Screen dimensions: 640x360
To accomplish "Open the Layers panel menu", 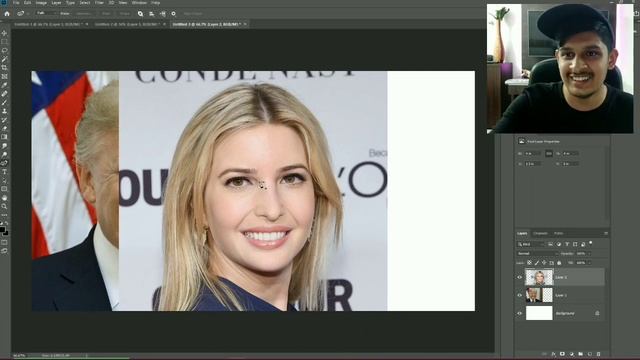I will coord(606,233).
